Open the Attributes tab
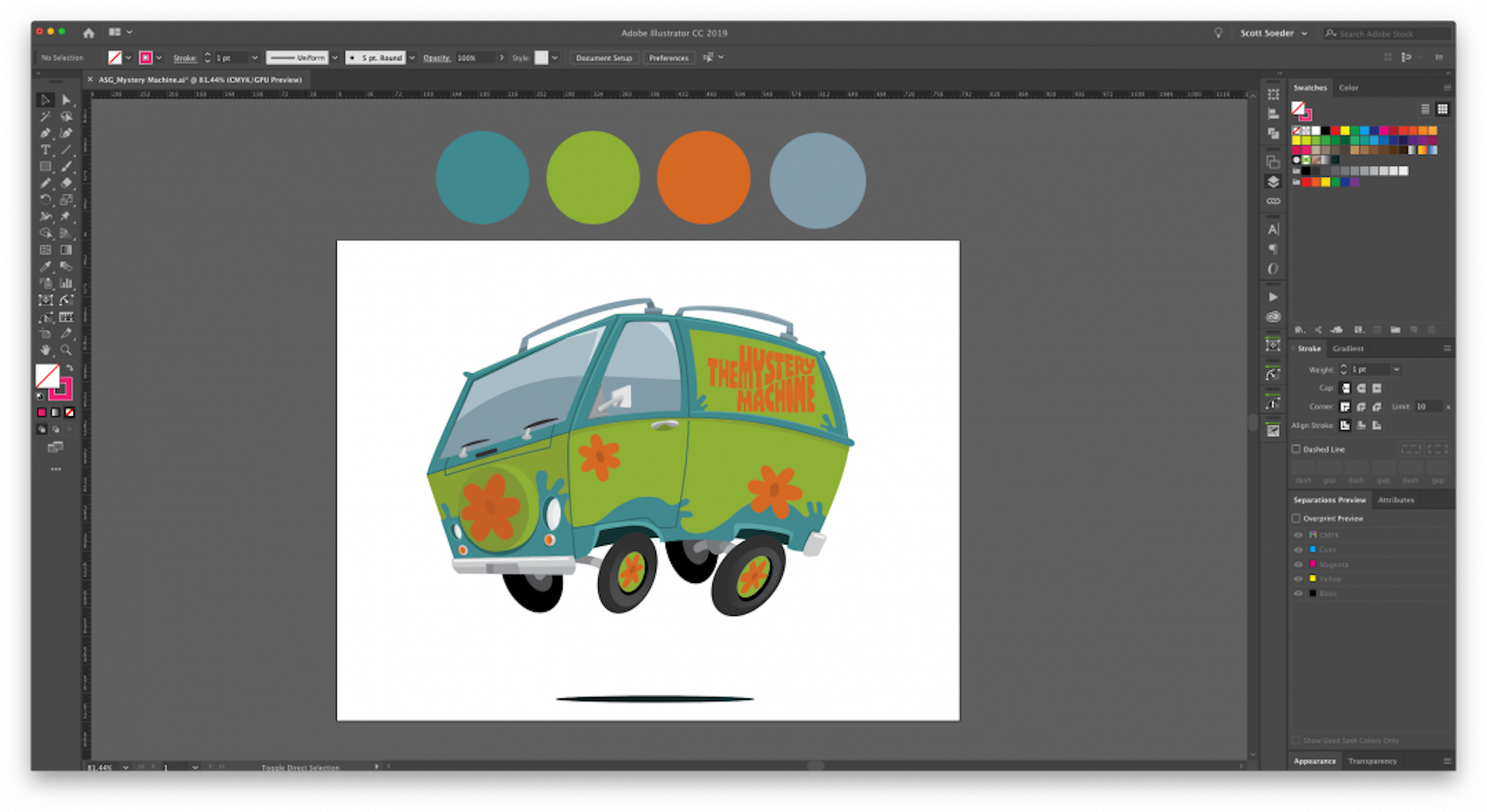Image resolution: width=1487 pixels, height=812 pixels. click(1396, 500)
